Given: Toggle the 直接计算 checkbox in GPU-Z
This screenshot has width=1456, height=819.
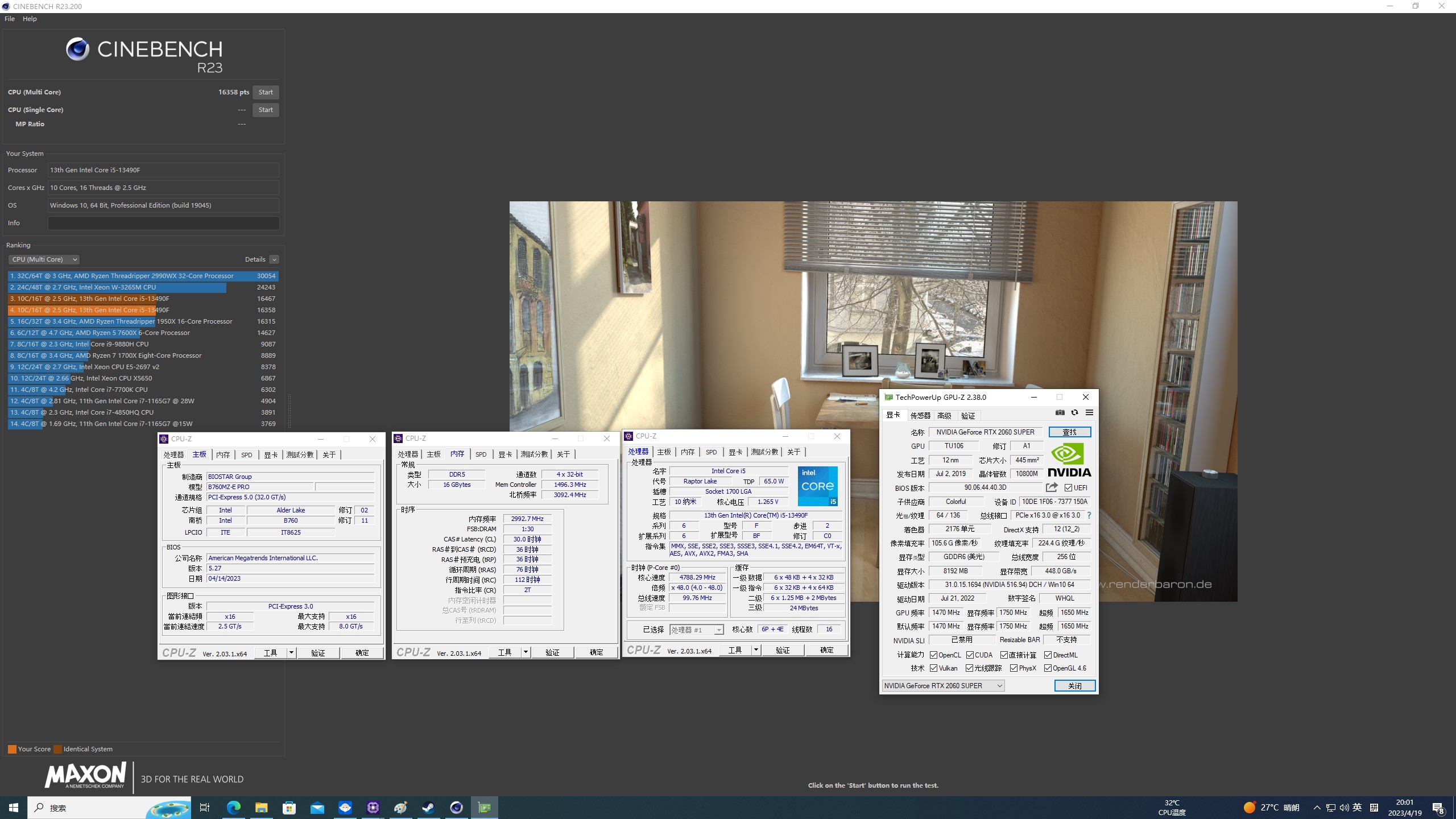Looking at the screenshot, I should [x=1004, y=655].
